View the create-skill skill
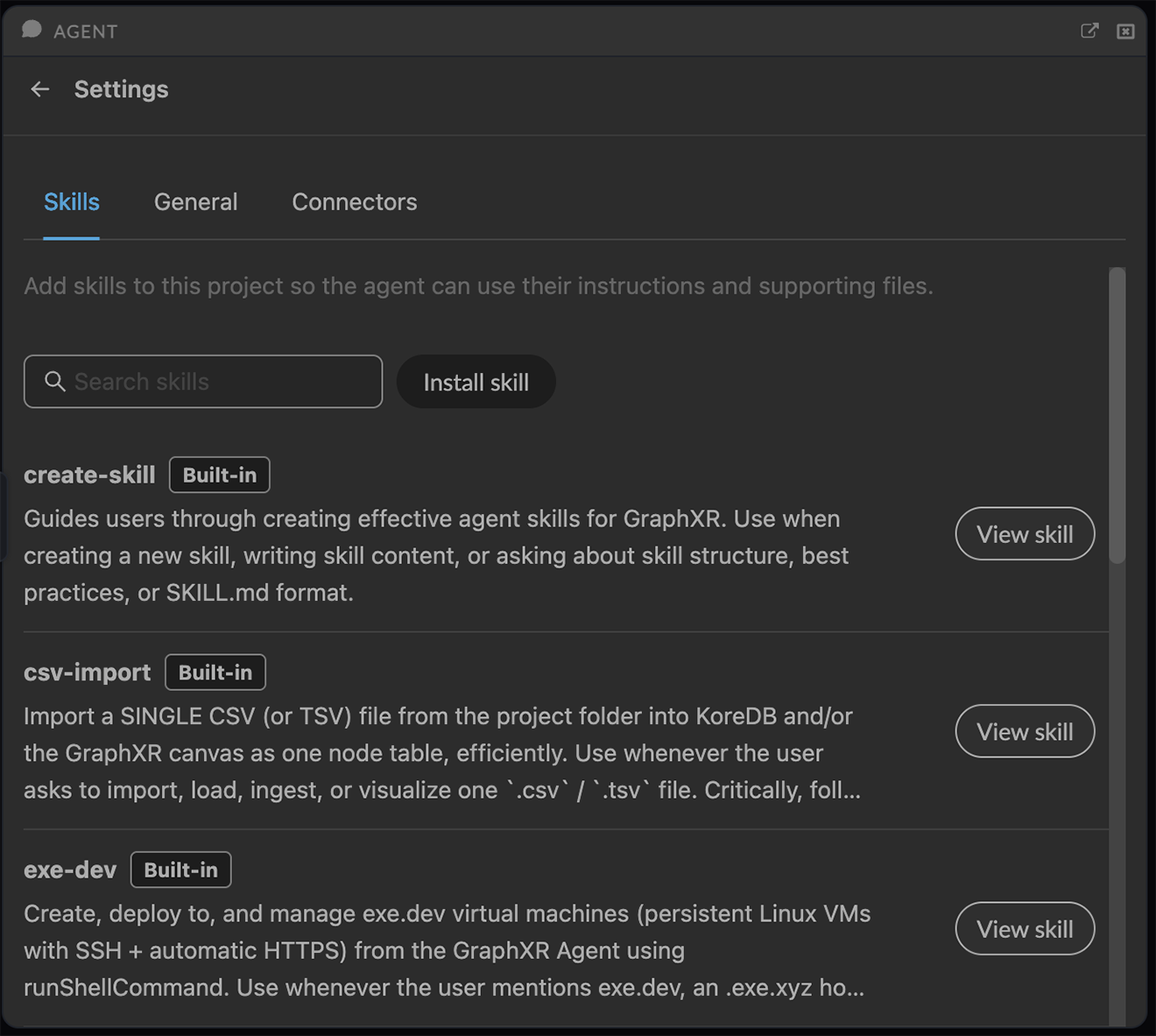 (1025, 534)
